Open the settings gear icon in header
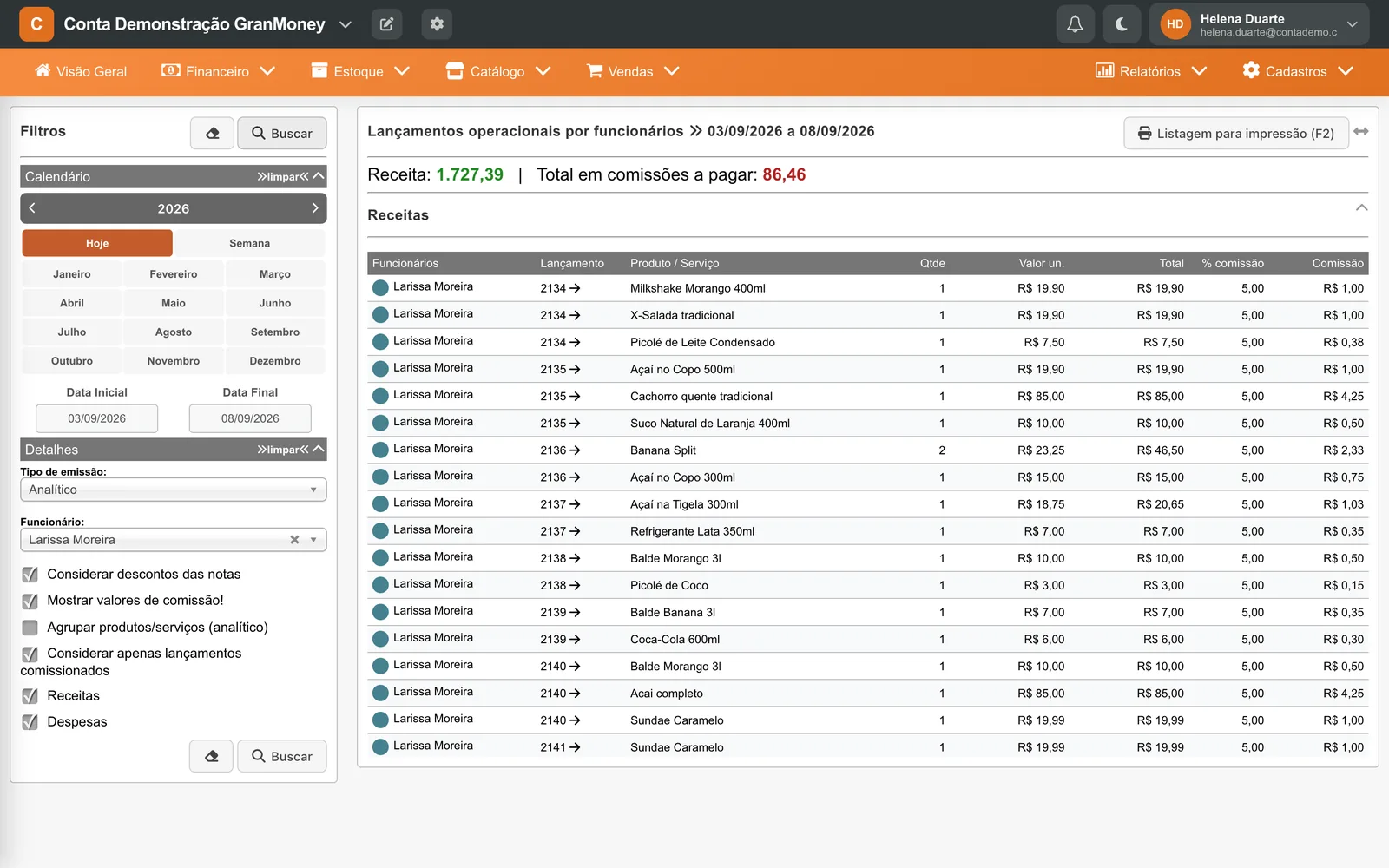 coord(437,24)
